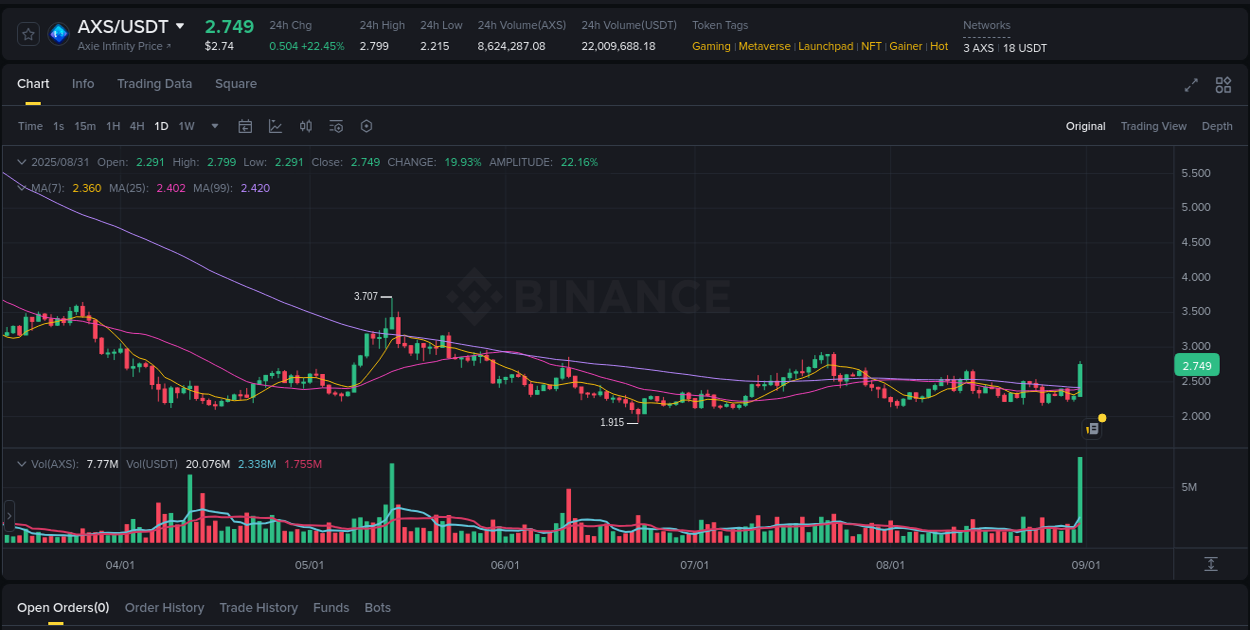Open the grid layout switcher icon
The image size is (1250, 630).
tap(1223, 86)
